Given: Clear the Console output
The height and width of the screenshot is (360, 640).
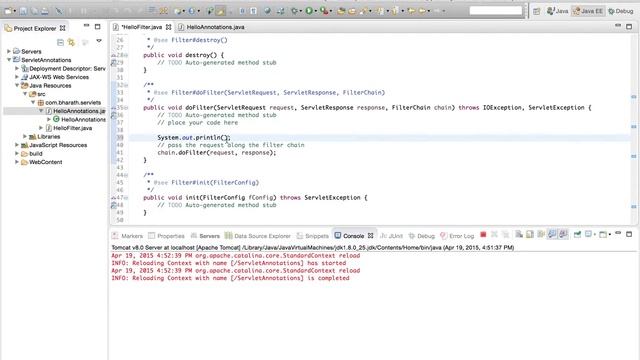Looking at the screenshot, I should coord(519,235).
